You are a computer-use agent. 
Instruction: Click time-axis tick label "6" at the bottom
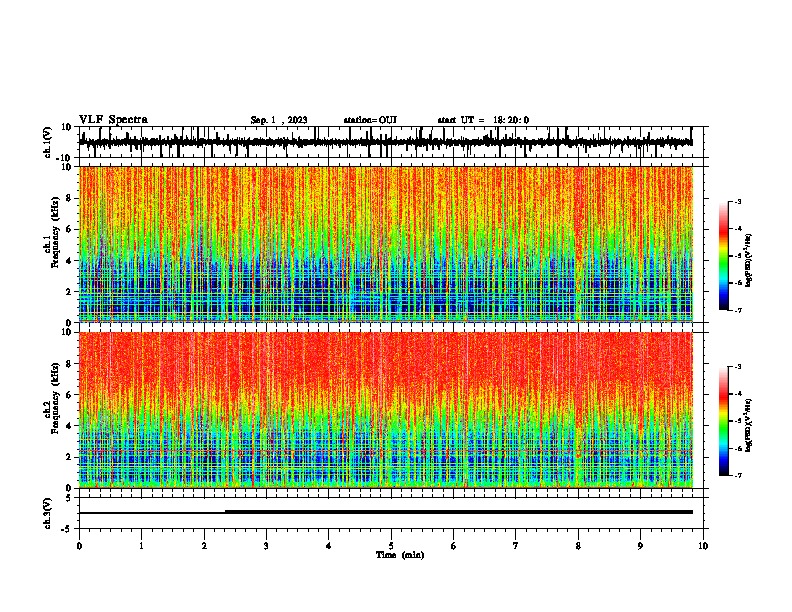pyautogui.click(x=454, y=546)
